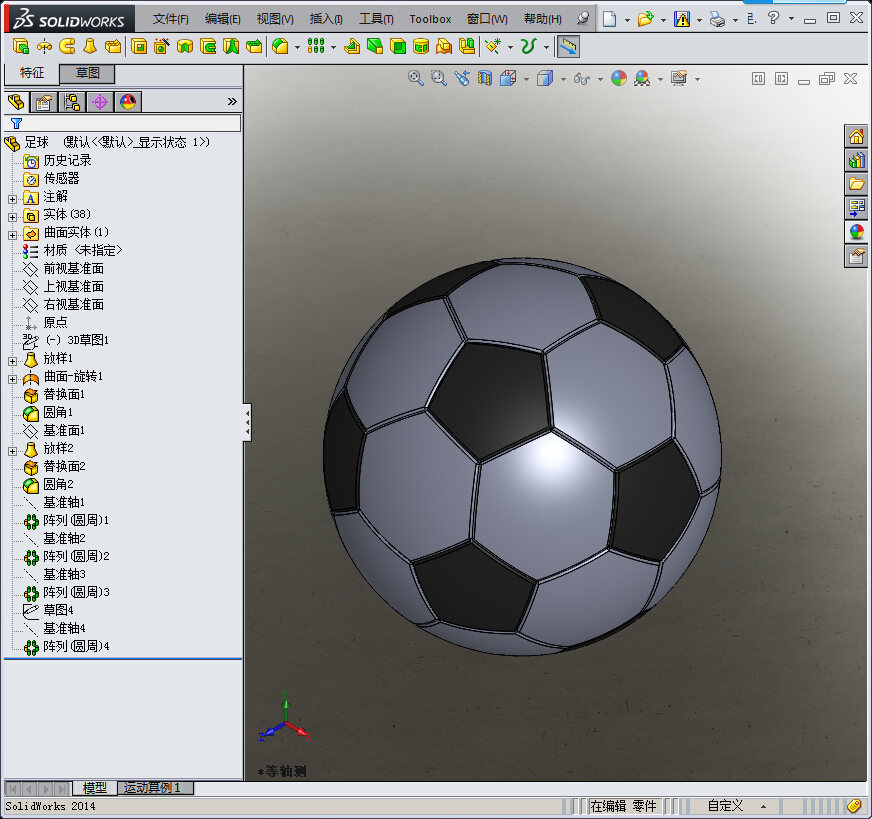Open the 插入(I) menu

point(326,19)
